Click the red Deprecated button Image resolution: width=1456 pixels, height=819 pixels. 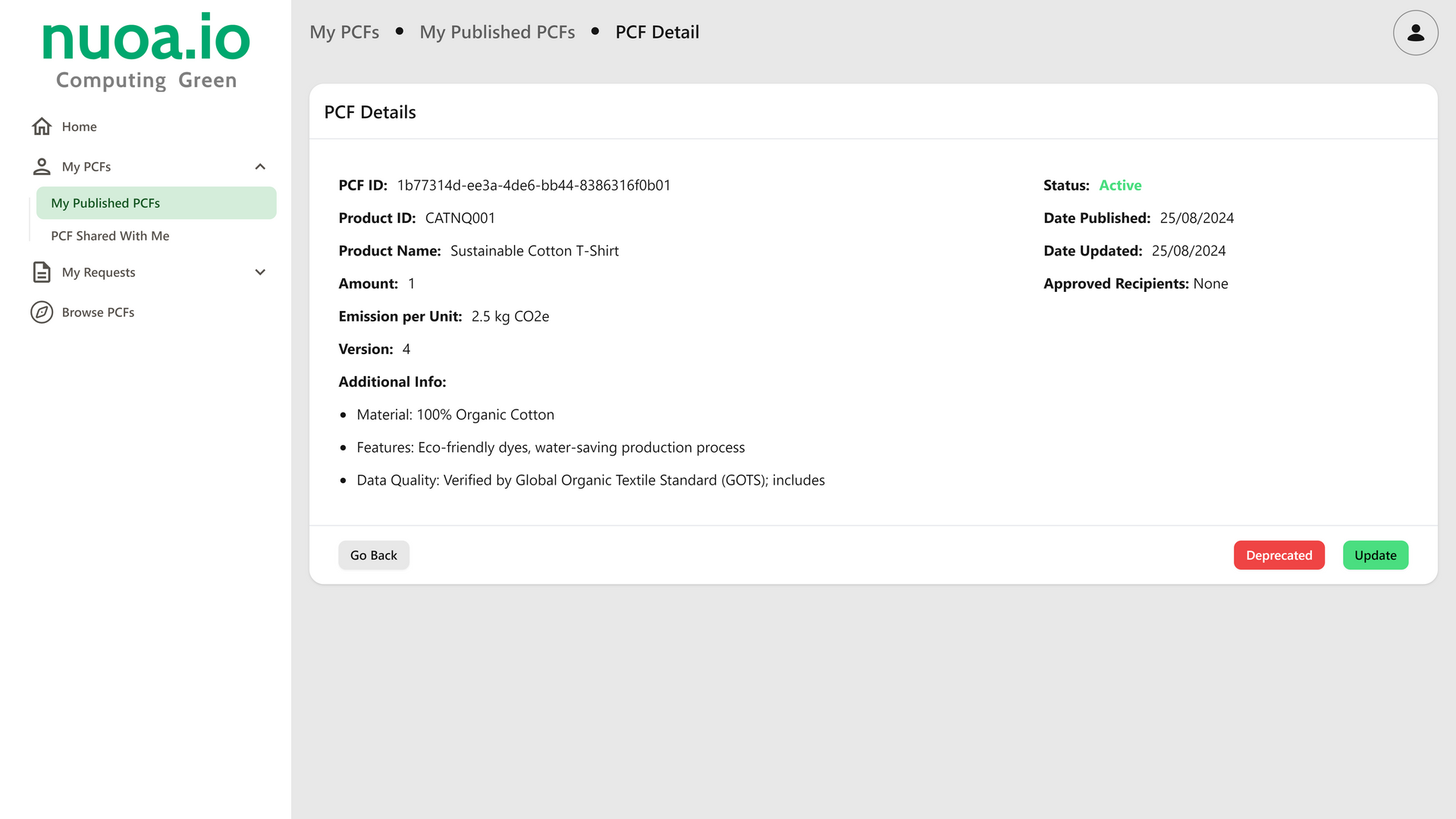point(1279,555)
